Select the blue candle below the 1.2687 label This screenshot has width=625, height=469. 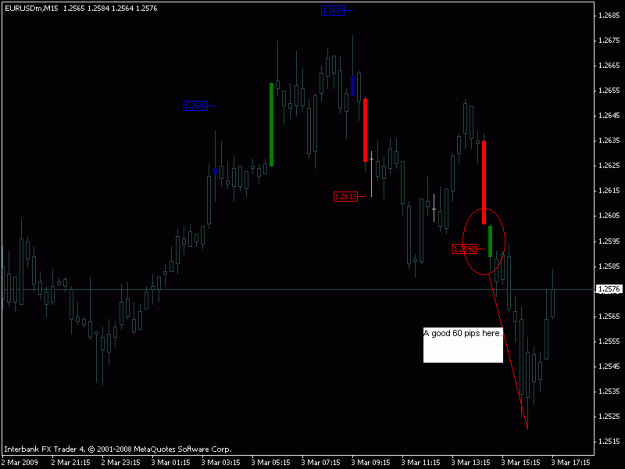coord(353,86)
